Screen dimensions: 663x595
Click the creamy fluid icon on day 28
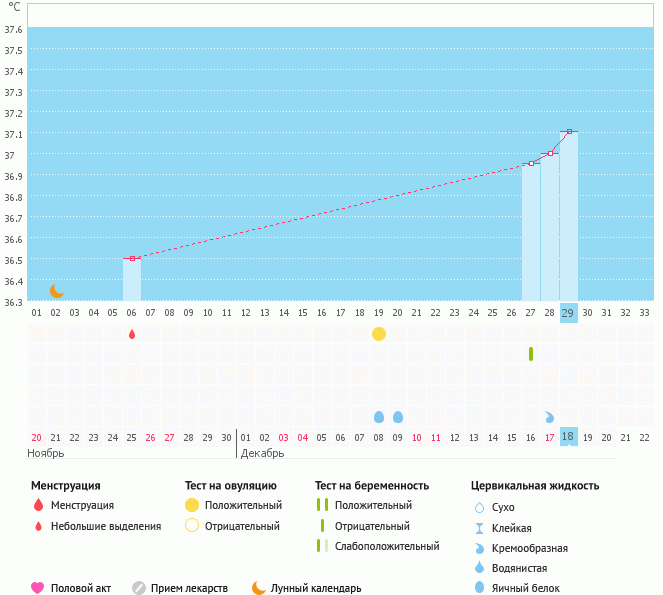549,417
